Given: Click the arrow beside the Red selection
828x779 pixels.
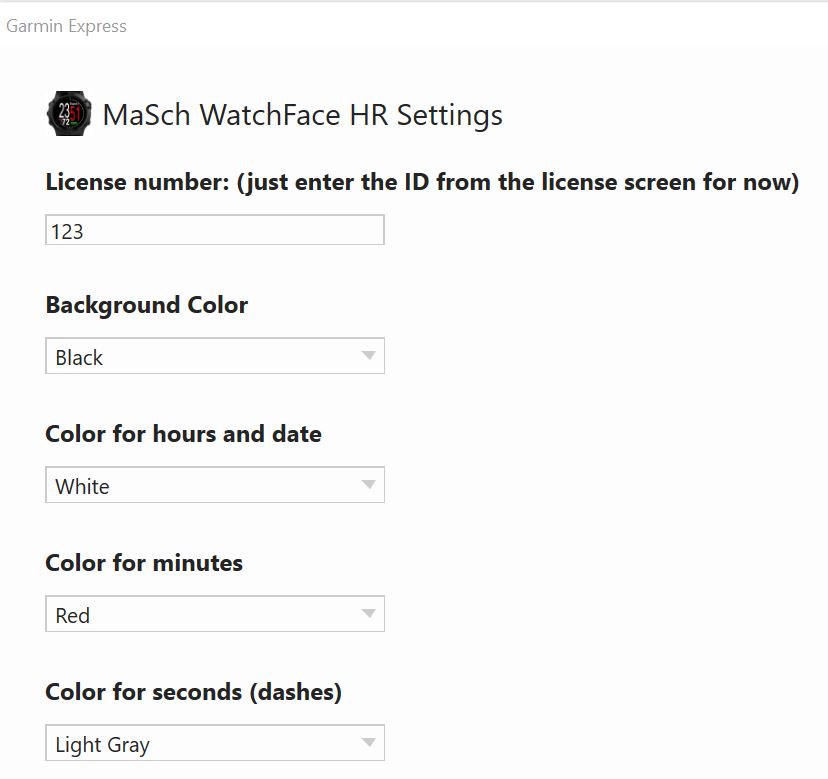Looking at the screenshot, I should (369, 613).
